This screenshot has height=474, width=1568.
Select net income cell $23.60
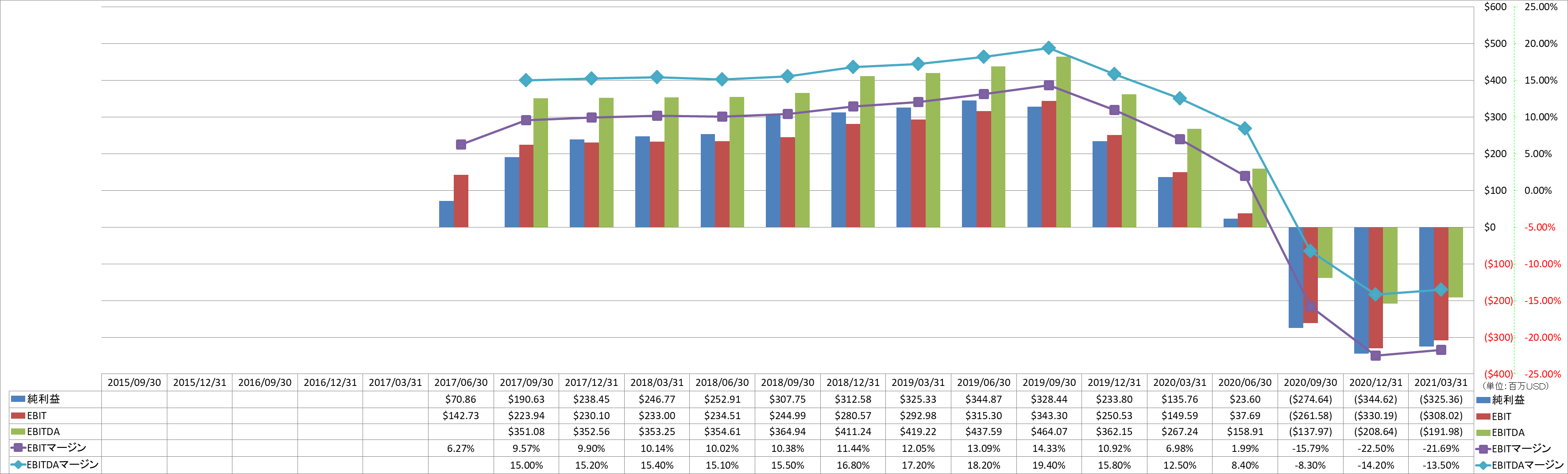(1245, 399)
